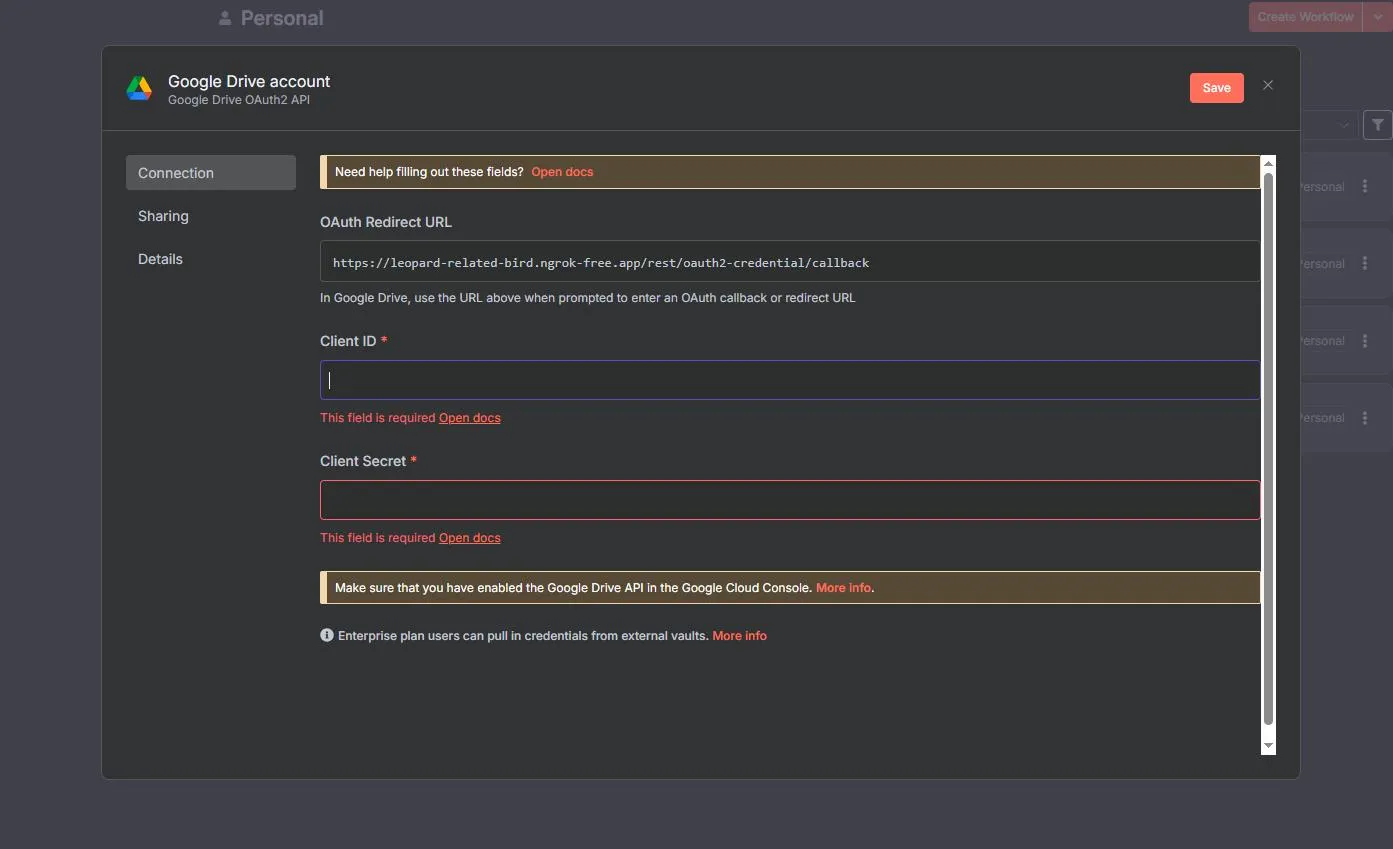Open the first row's three-dot menu
The width and height of the screenshot is (1393, 849).
tap(1365, 187)
